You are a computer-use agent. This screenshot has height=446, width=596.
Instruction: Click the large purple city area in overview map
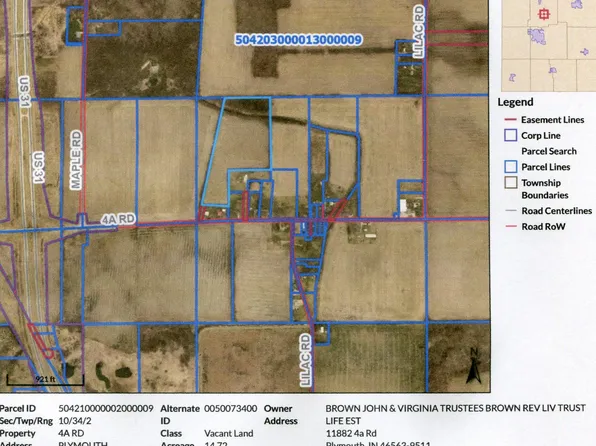537,36
